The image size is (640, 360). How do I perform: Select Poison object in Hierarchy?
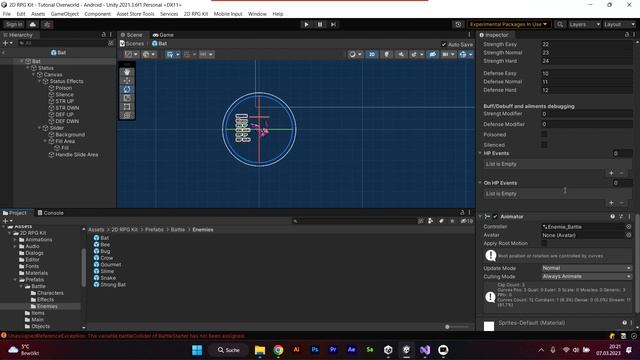coord(63,88)
